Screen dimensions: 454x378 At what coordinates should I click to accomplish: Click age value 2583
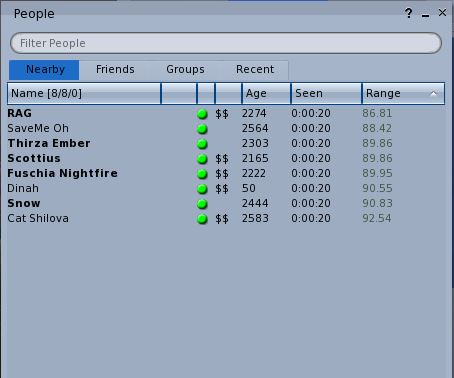[x=255, y=218]
